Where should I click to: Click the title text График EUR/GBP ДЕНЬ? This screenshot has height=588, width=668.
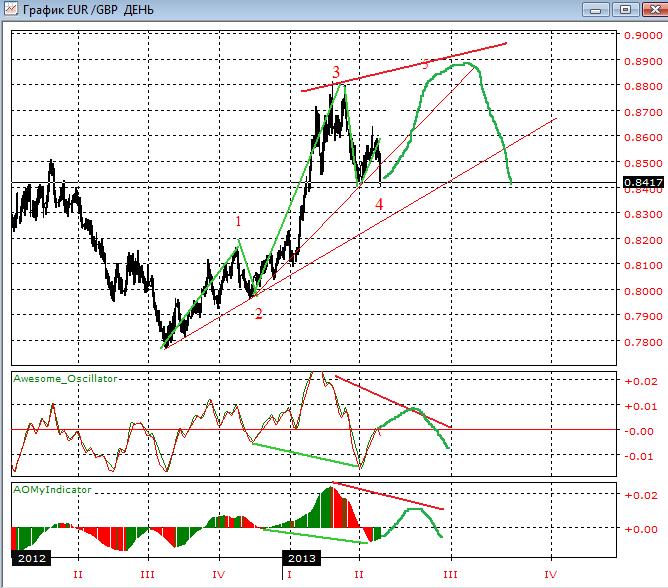pos(88,9)
